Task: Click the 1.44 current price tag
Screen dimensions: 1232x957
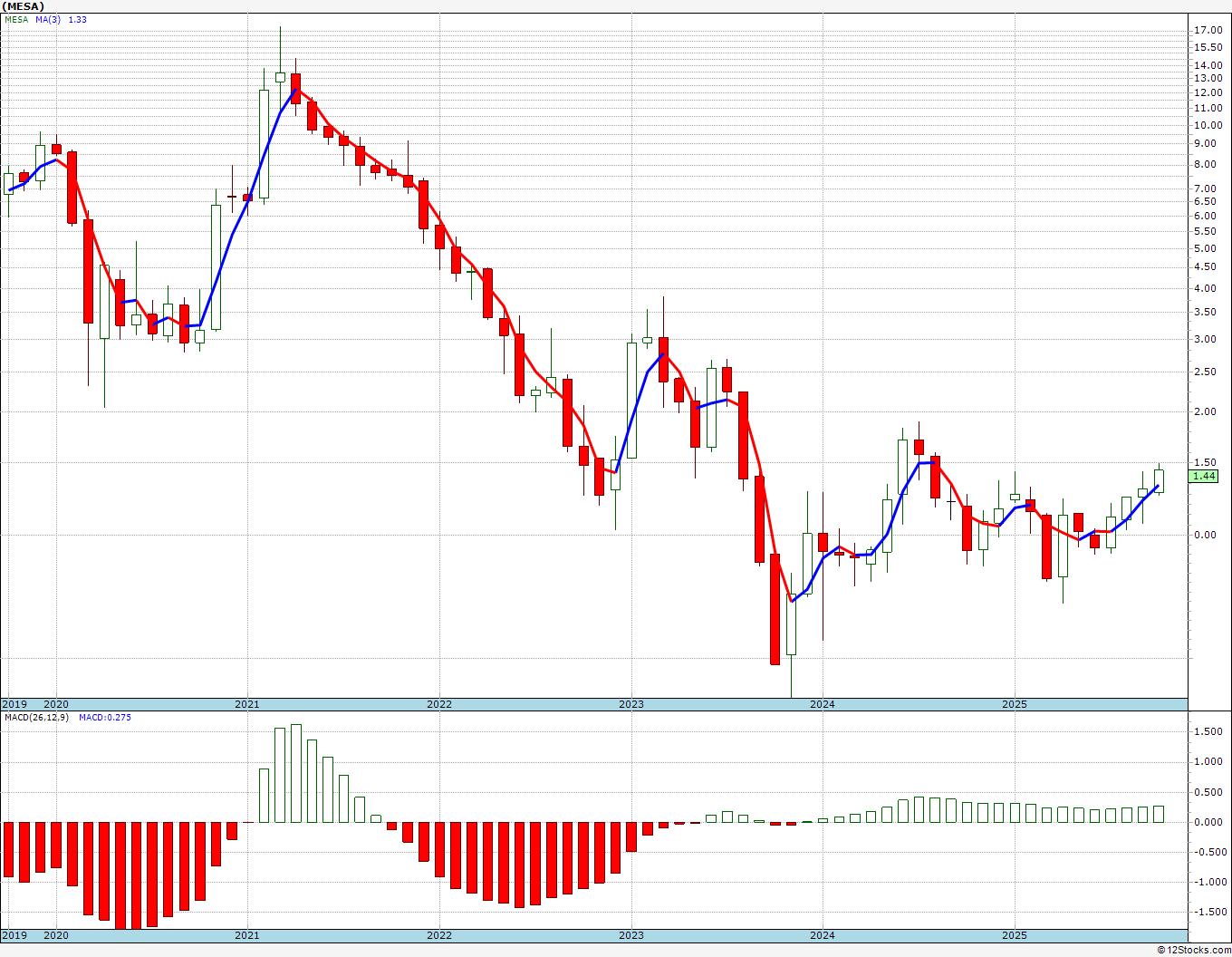Action: [1204, 476]
